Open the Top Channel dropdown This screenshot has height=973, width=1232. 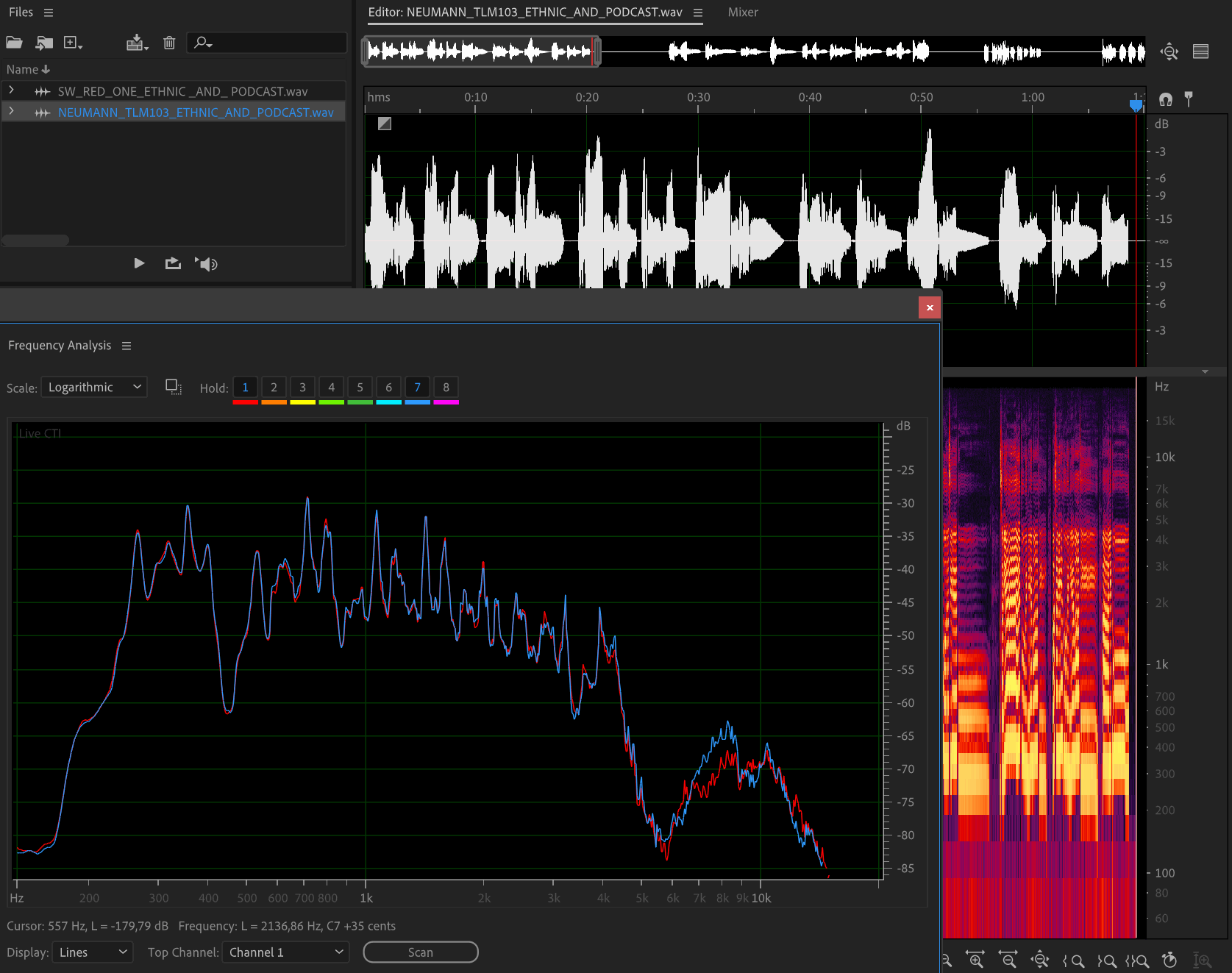(x=285, y=952)
